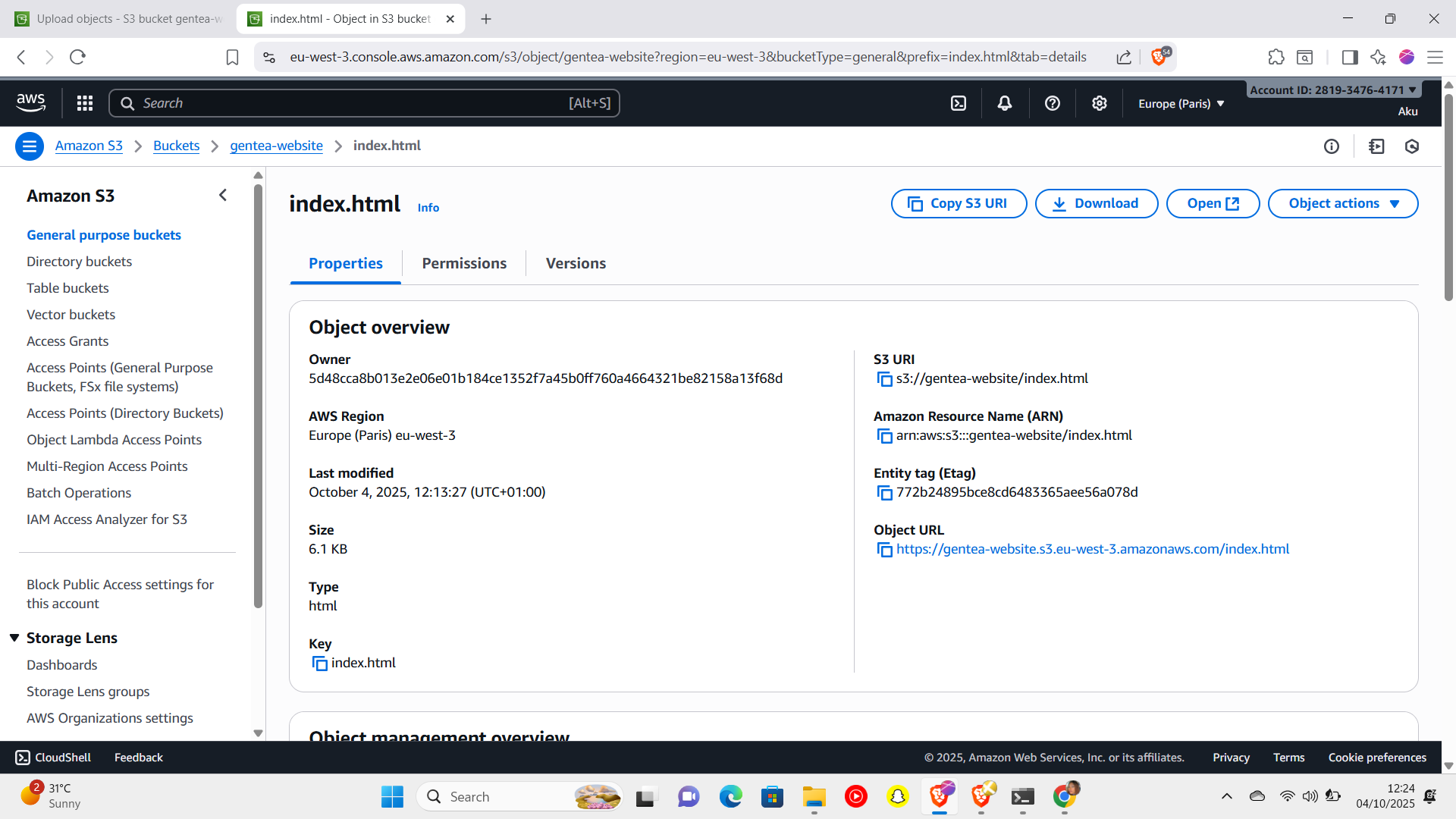Open File Explorer from taskbar
Screen dimensions: 1456x819
pyautogui.click(x=814, y=796)
